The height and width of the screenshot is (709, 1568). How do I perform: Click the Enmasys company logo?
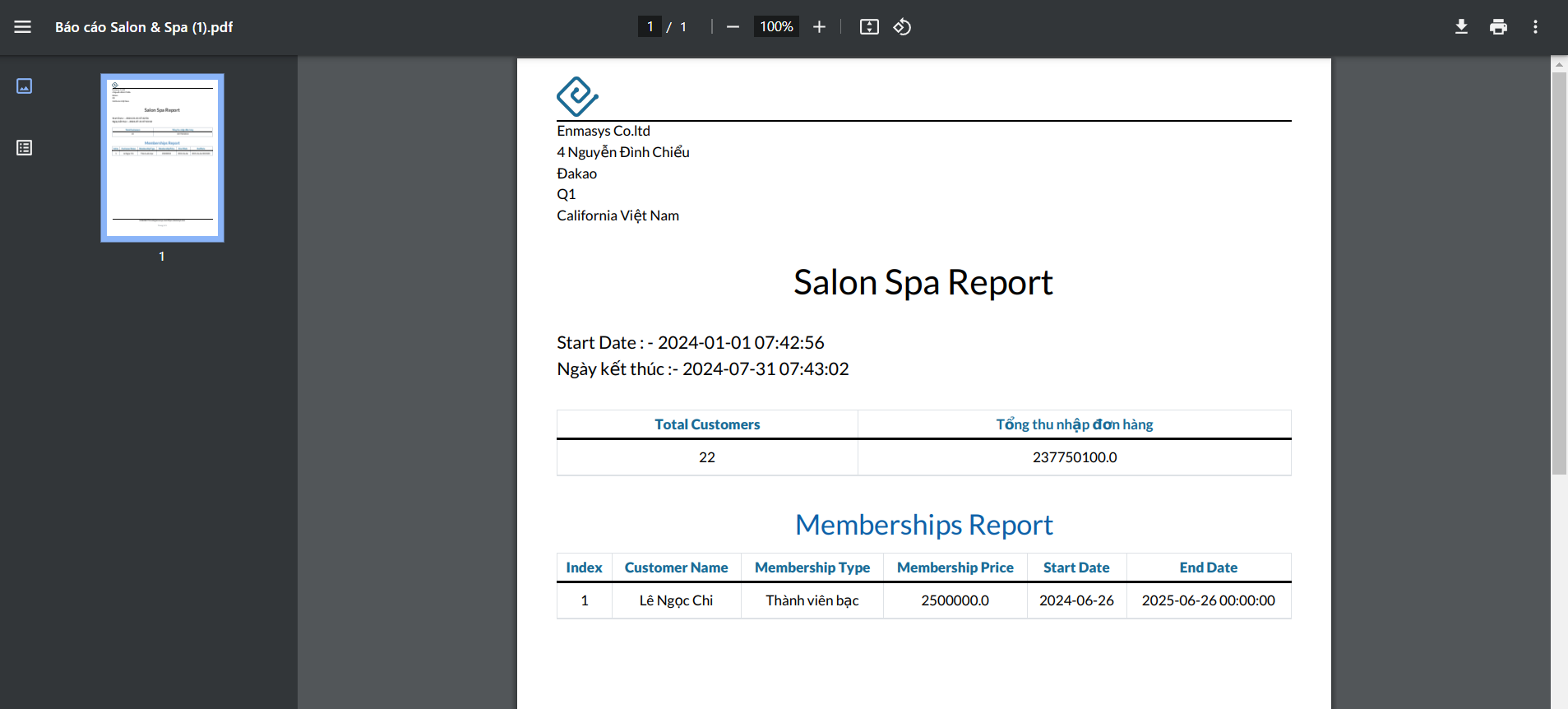tap(577, 96)
